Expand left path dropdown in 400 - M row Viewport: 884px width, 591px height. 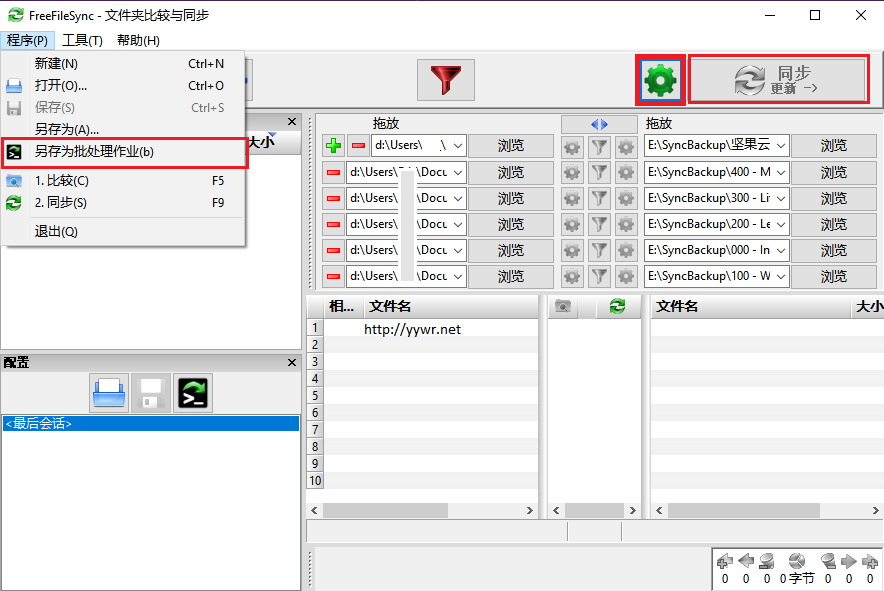click(458, 172)
